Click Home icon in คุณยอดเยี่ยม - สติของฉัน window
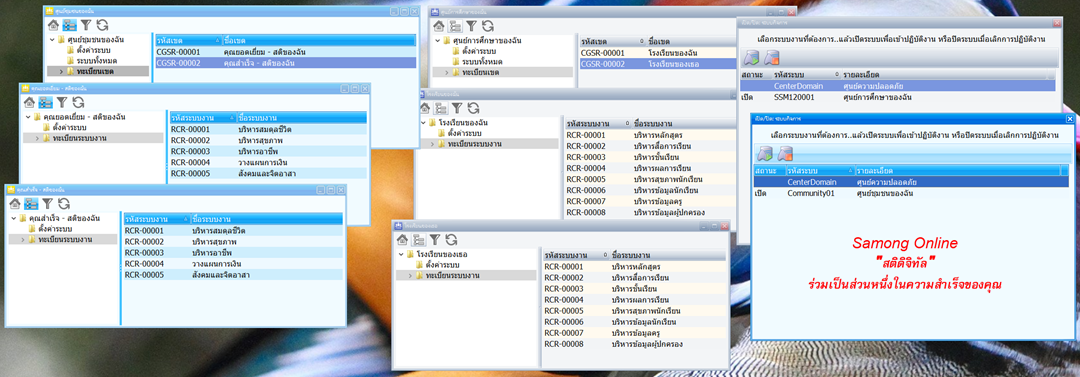This screenshot has width=1080, height=377. pos(29,102)
